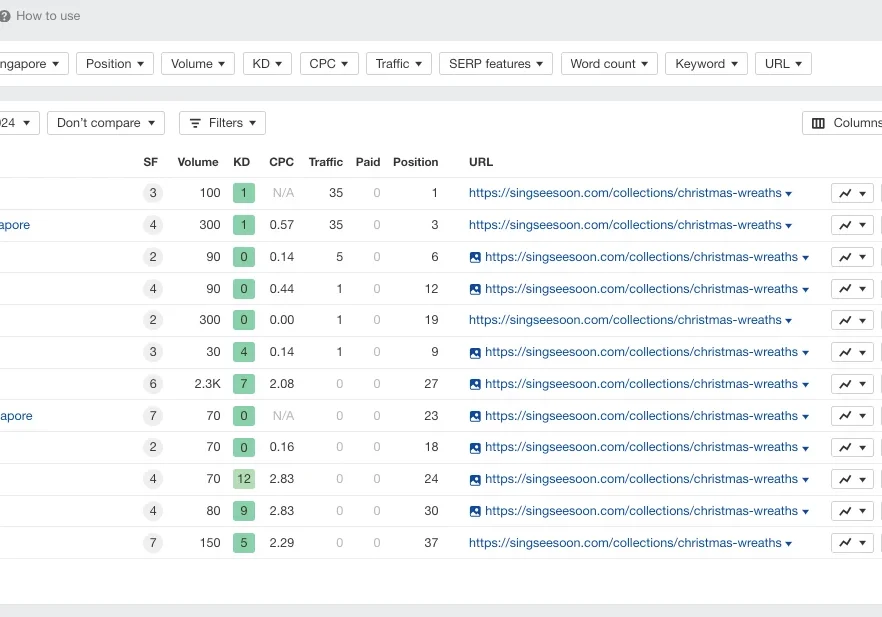The image size is (882, 617).
Task: Open the SERP features filter dropdown
Action: pyautogui.click(x=495, y=64)
